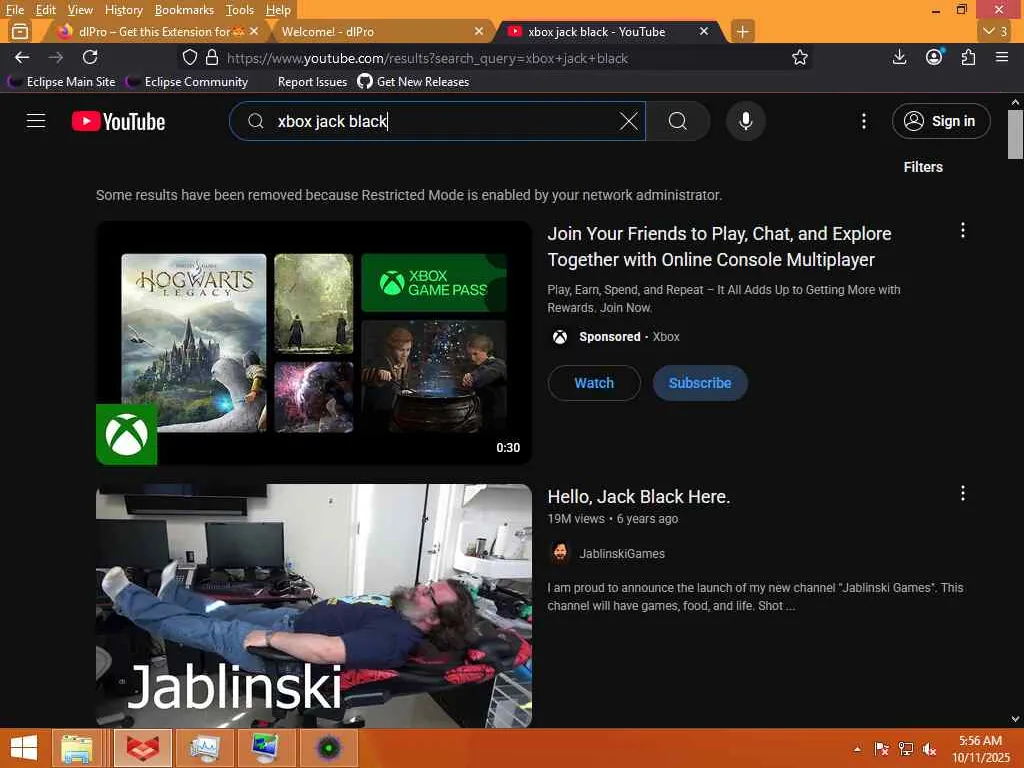Click Sign in button
This screenshot has width=1024, height=768.
(941, 121)
